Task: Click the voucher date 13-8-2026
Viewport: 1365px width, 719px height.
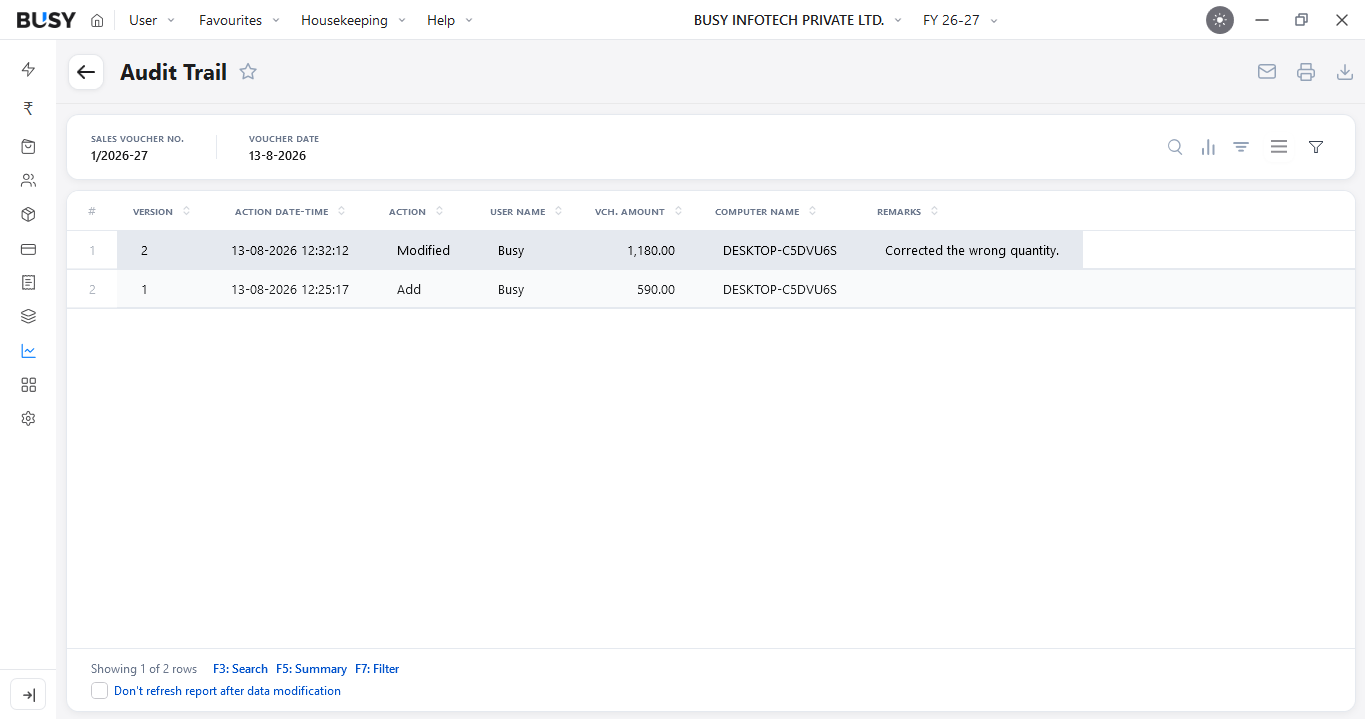Action: tap(278, 156)
